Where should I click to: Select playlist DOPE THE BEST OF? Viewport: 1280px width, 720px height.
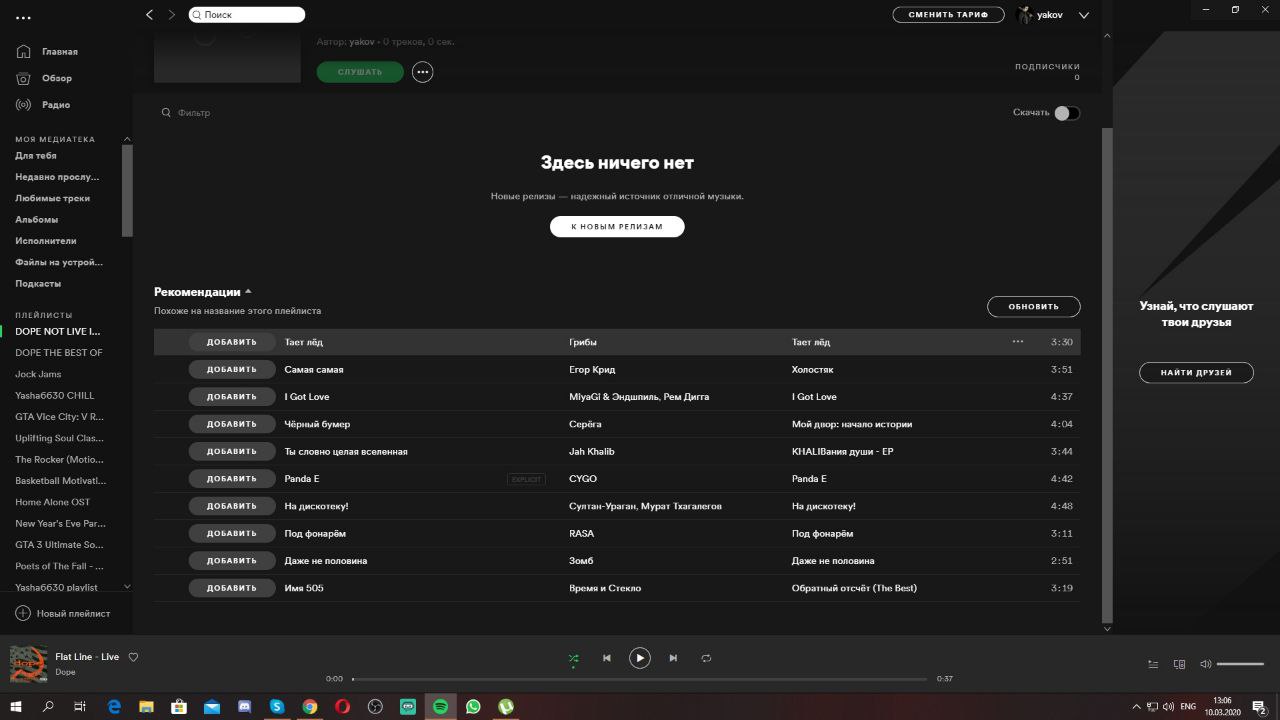coord(59,352)
